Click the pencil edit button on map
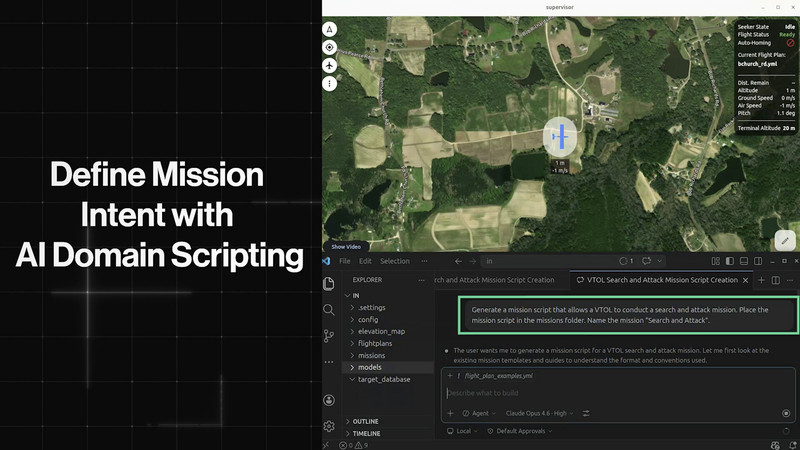This screenshot has height=450, width=800. point(785,241)
